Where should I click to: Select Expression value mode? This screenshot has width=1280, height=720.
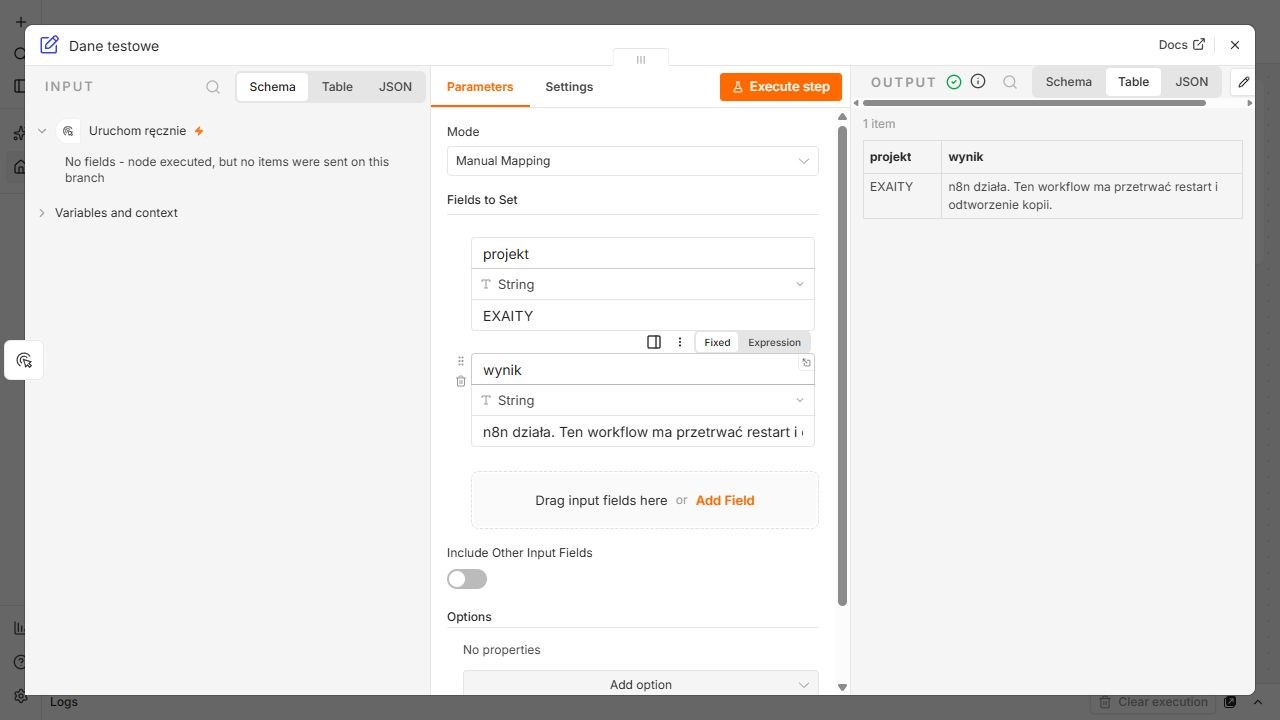[774, 342]
